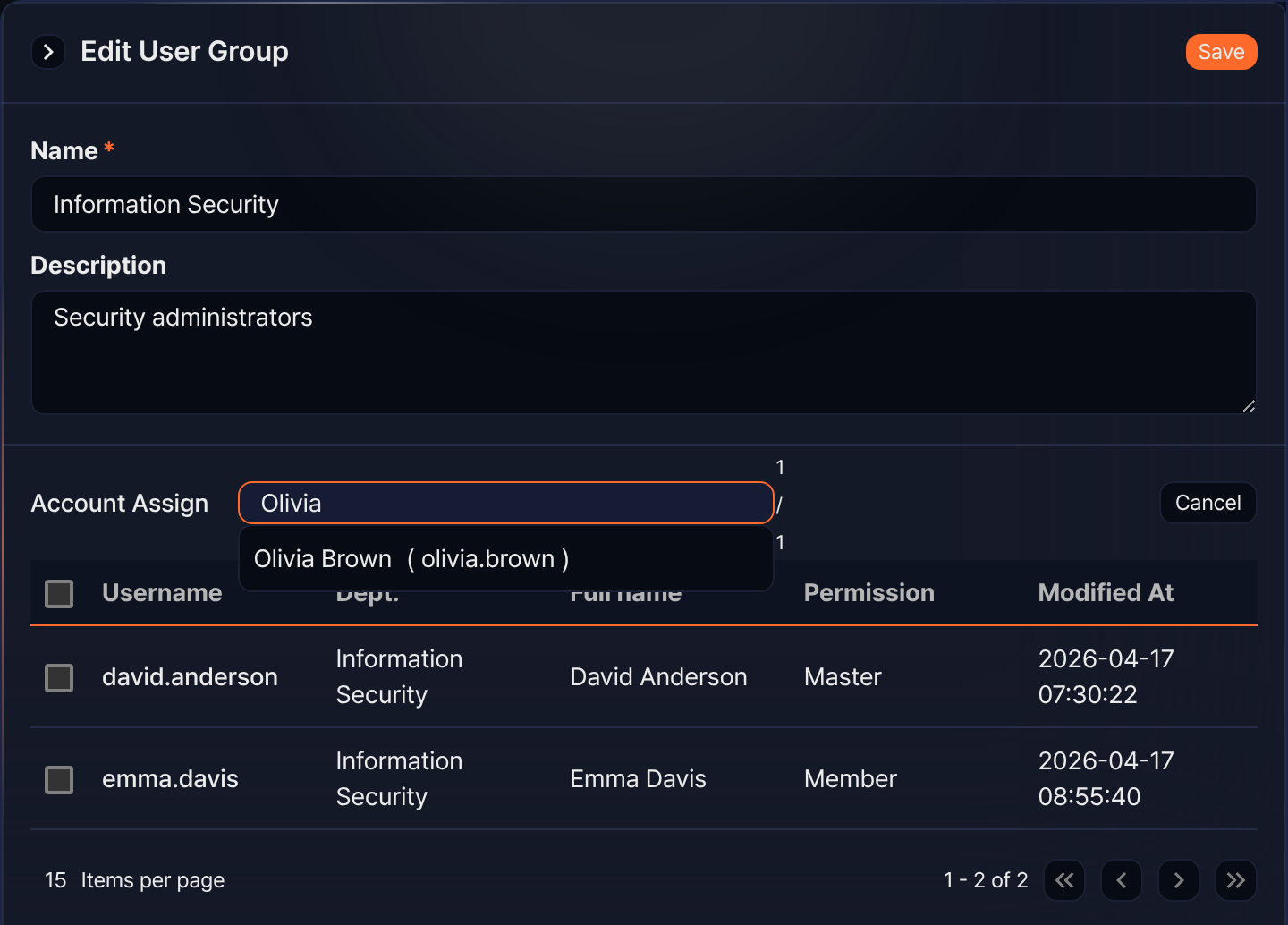Go to previous page of accounts

(1122, 880)
